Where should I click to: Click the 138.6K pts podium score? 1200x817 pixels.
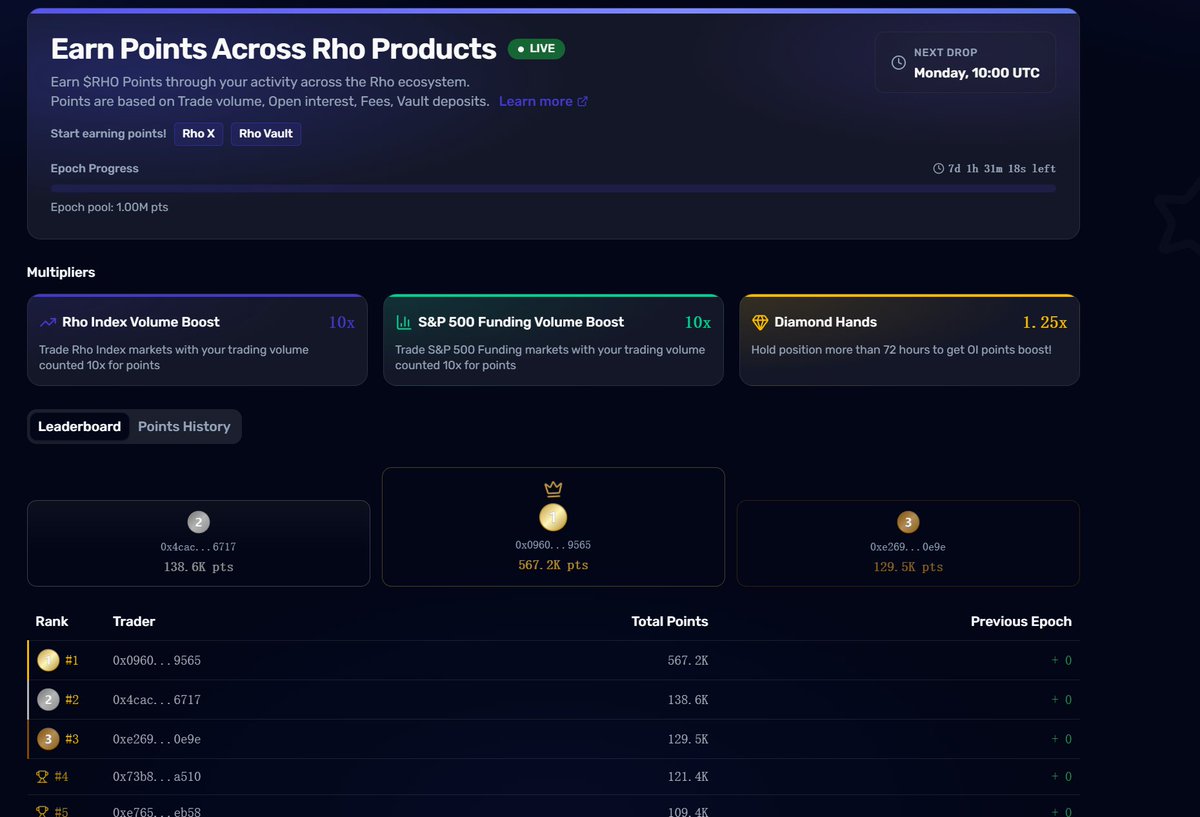click(x=198, y=567)
